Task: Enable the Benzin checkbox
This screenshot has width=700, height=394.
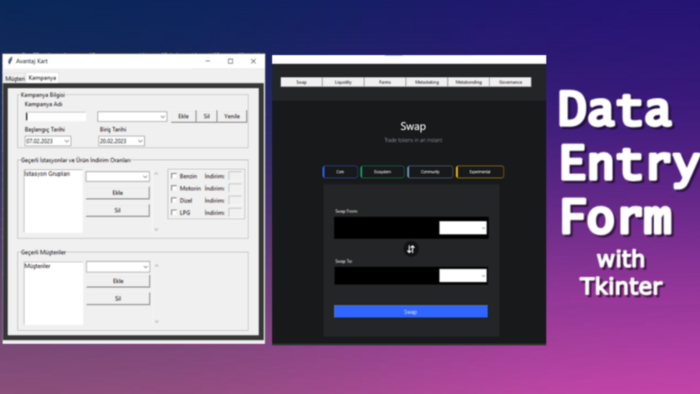Action: click(x=174, y=176)
